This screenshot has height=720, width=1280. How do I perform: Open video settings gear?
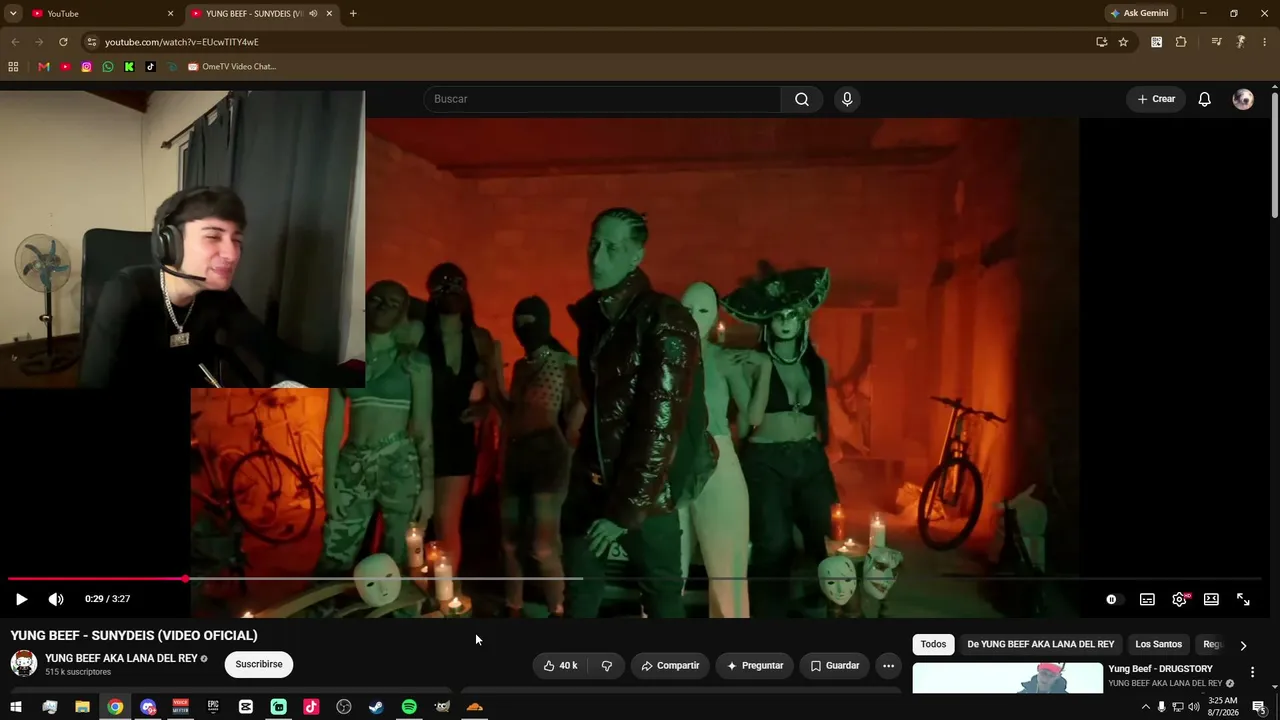coord(1180,599)
